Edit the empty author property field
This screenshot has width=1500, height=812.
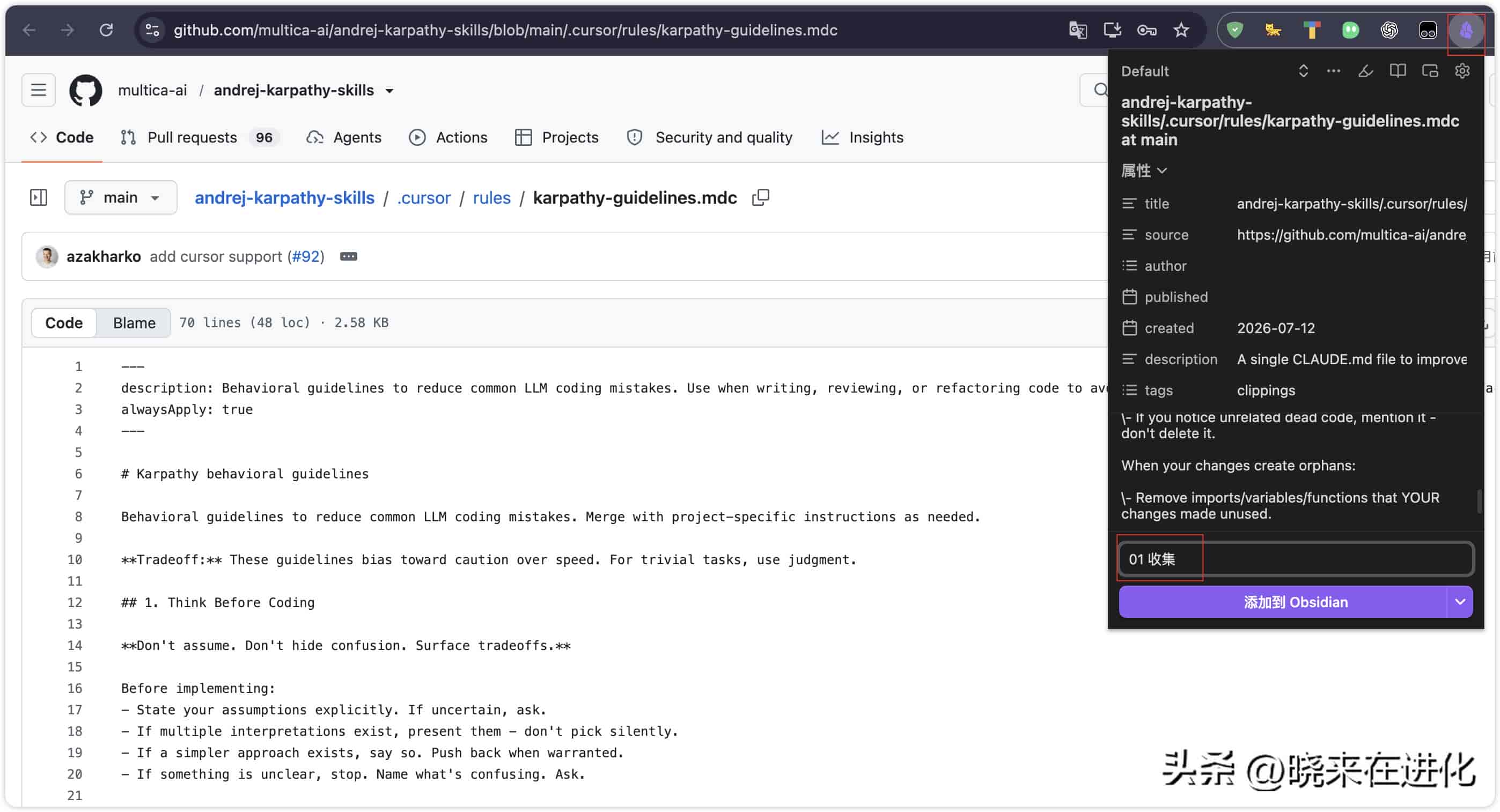click(1351, 266)
